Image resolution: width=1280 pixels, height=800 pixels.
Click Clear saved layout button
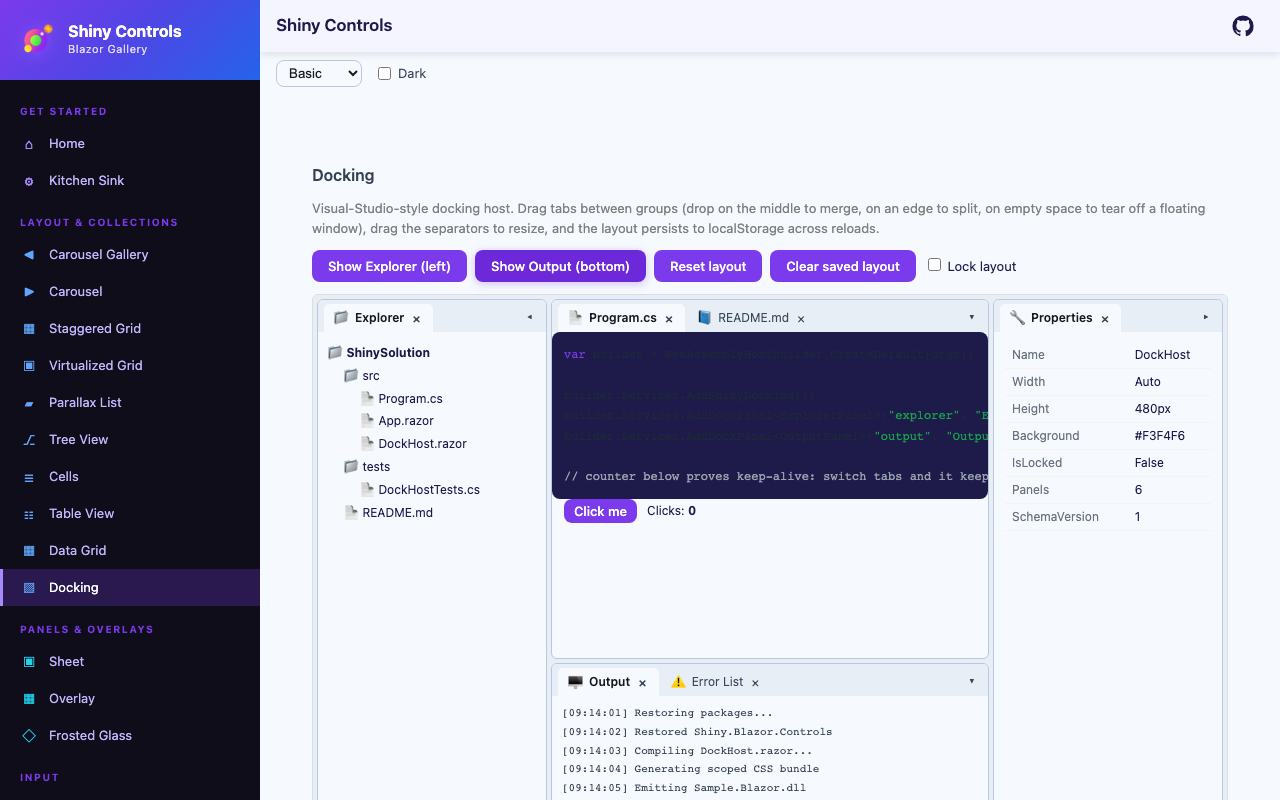pos(843,266)
